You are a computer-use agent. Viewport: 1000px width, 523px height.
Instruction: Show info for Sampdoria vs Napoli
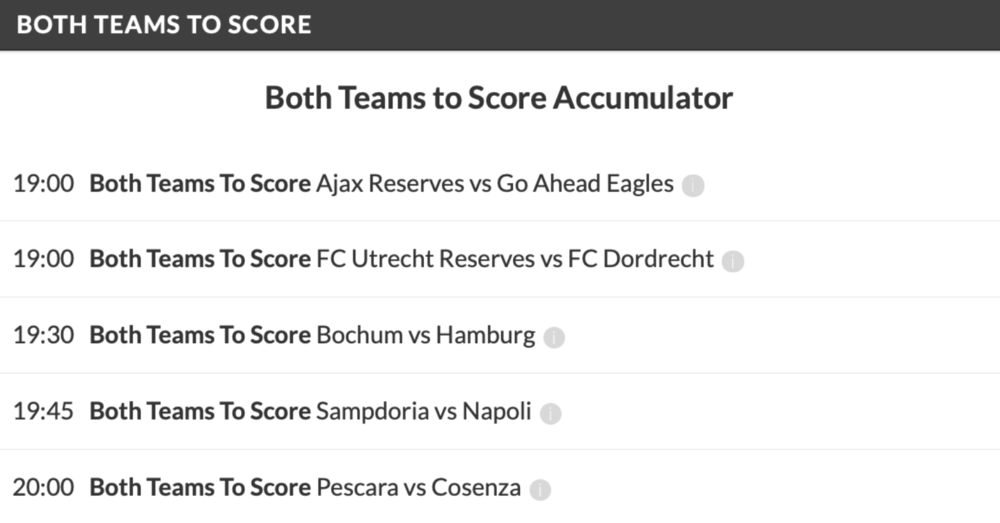[550, 413]
